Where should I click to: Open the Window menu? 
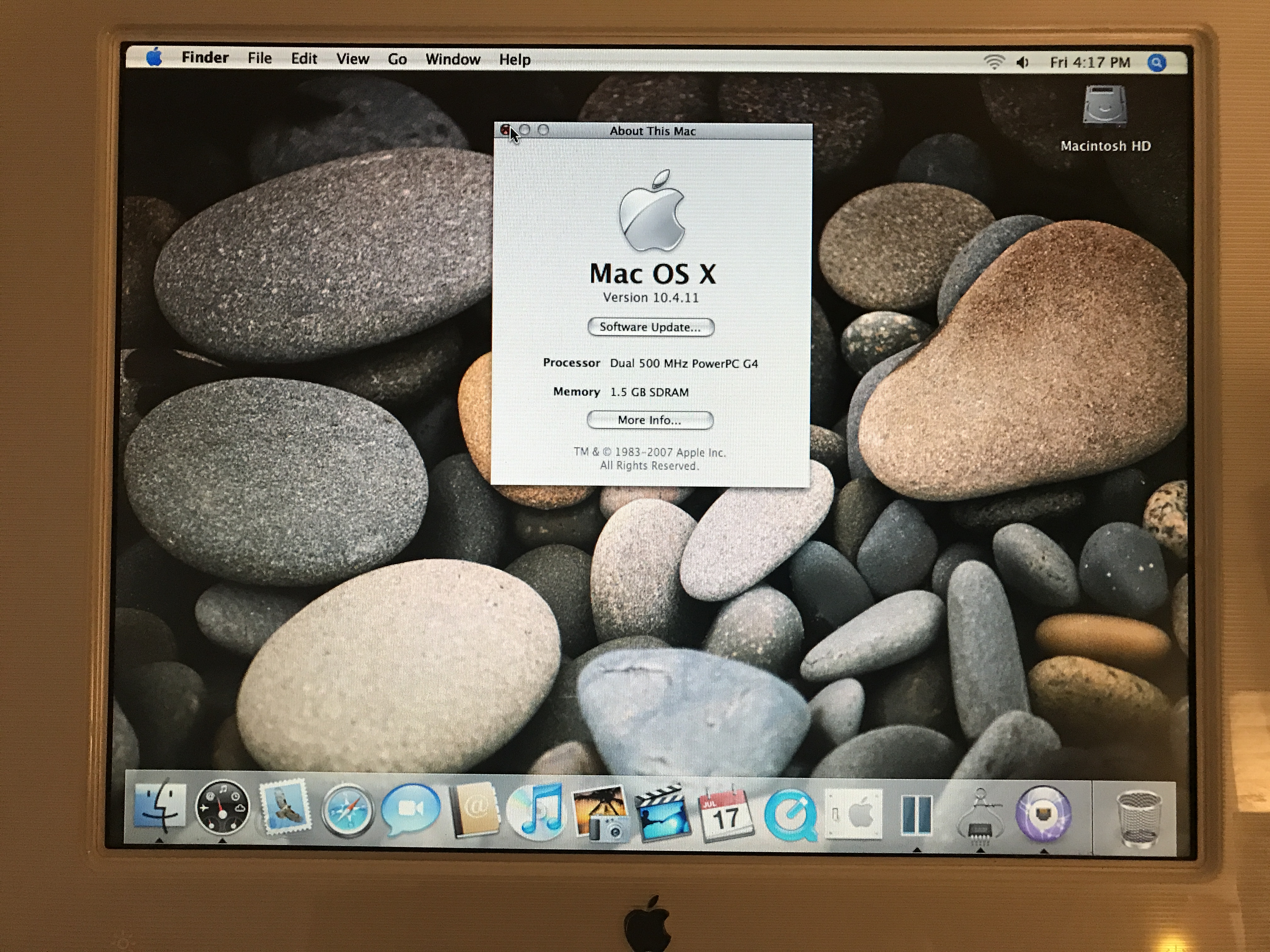[452, 60]
